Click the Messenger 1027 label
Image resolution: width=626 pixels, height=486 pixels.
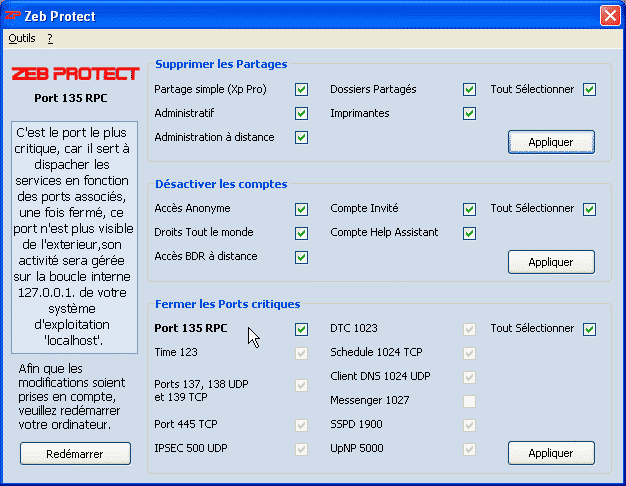(x=370, y=400)
